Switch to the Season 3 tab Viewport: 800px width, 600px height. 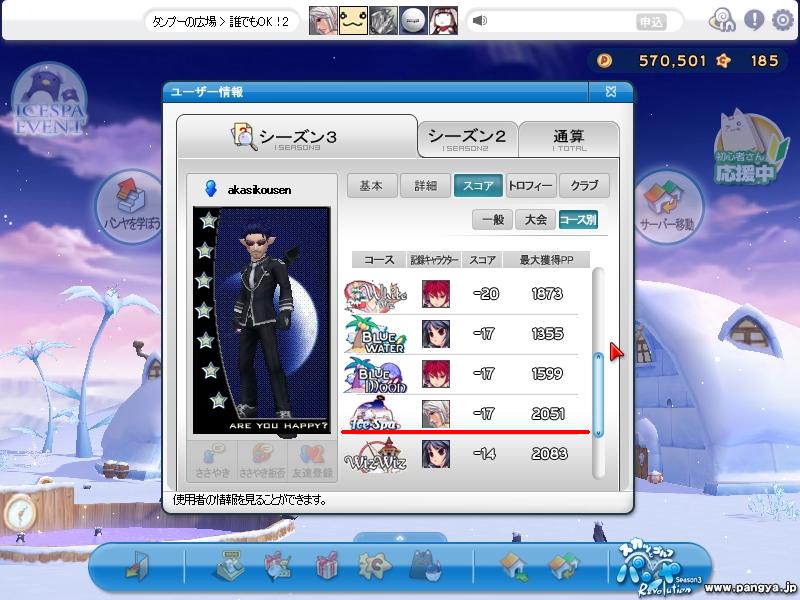pyautogui.click(x=297, y=137)
